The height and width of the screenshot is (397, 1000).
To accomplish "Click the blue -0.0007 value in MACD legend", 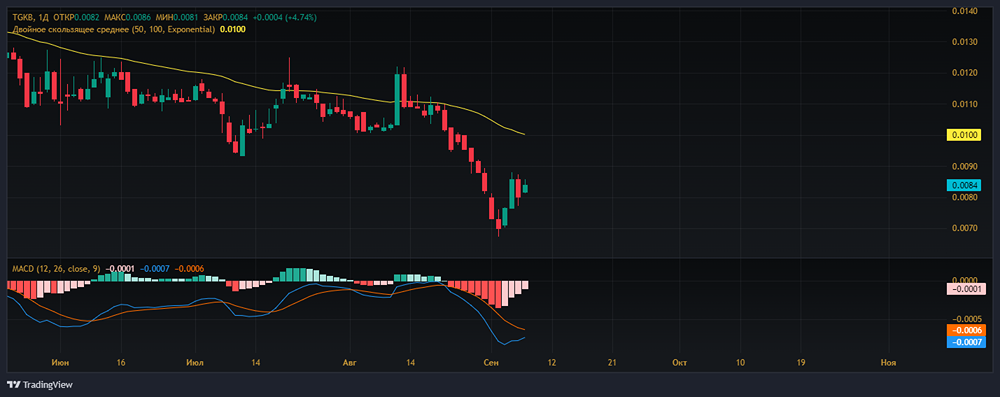I will pyautogui.click(x=154, y=269).
